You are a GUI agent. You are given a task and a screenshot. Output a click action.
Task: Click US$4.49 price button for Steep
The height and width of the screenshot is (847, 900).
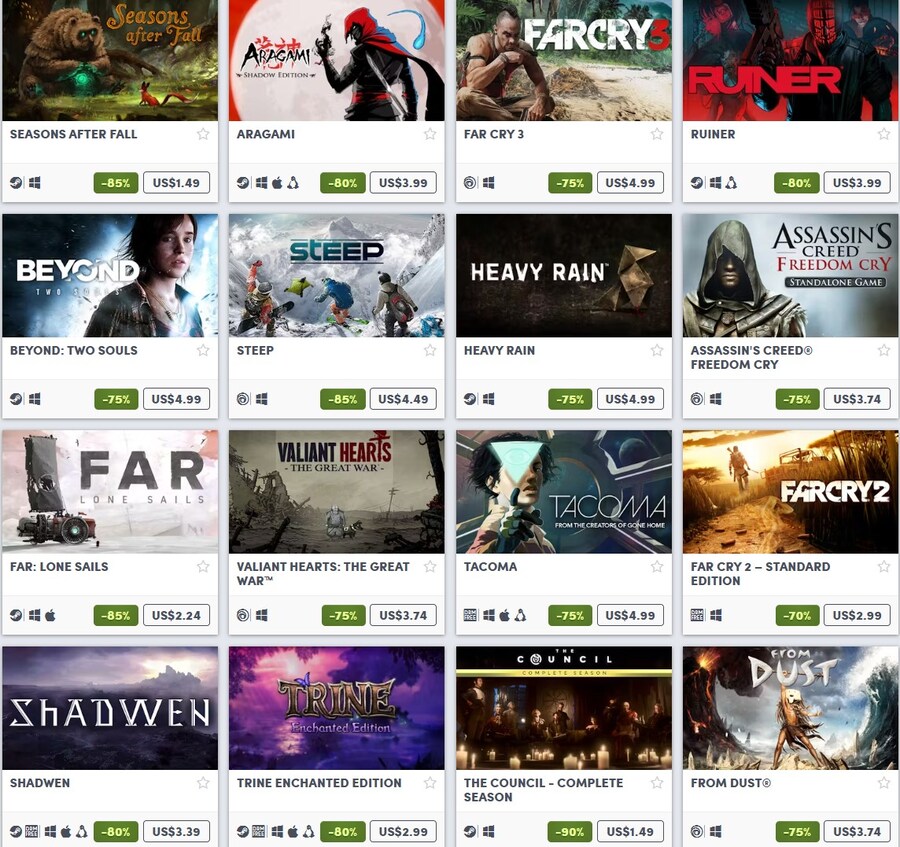pos(403,399)
